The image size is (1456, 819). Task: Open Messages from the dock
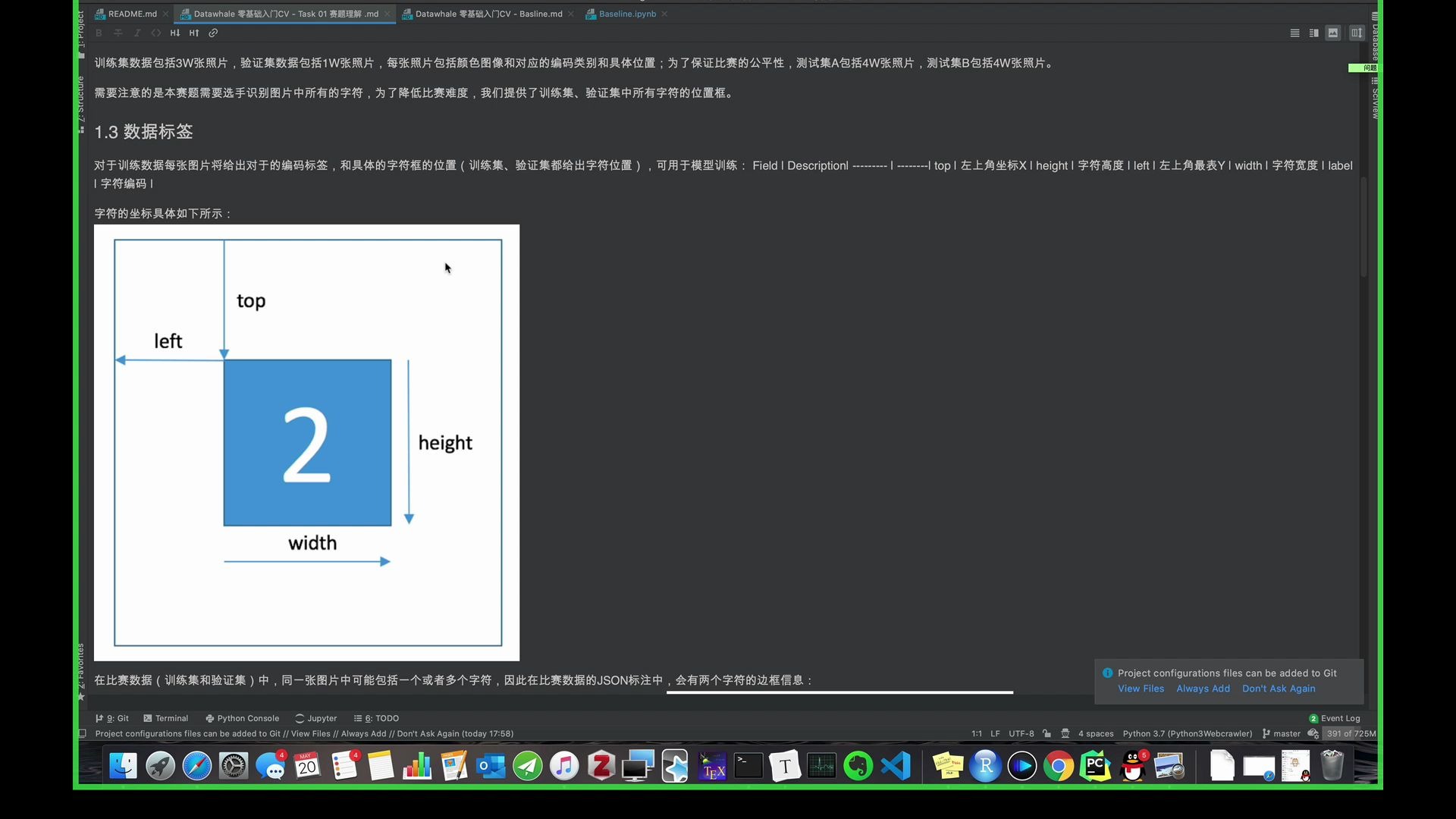point(270,766)
